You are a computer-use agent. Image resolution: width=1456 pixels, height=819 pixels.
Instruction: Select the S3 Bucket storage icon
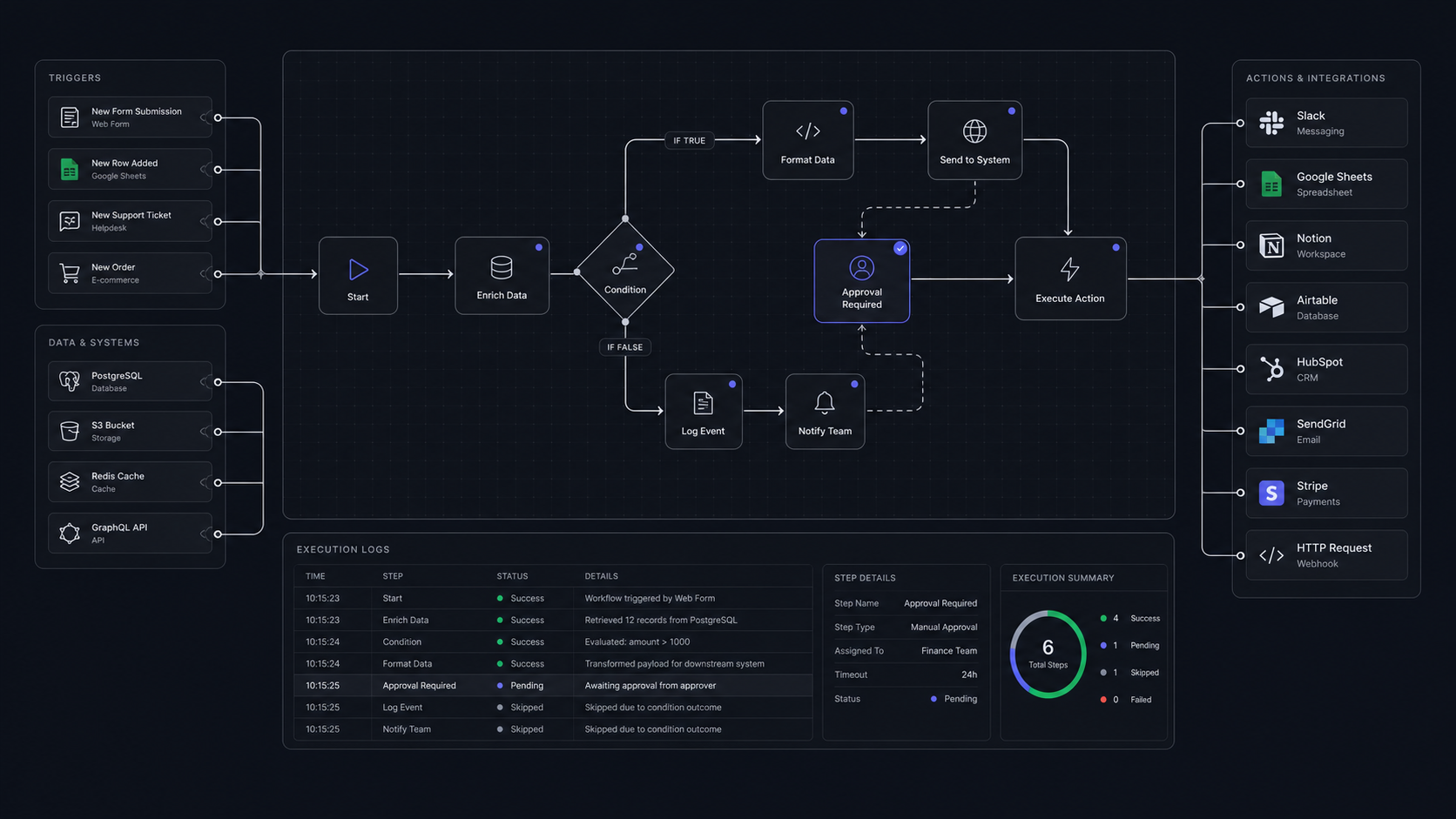[70, 431]
